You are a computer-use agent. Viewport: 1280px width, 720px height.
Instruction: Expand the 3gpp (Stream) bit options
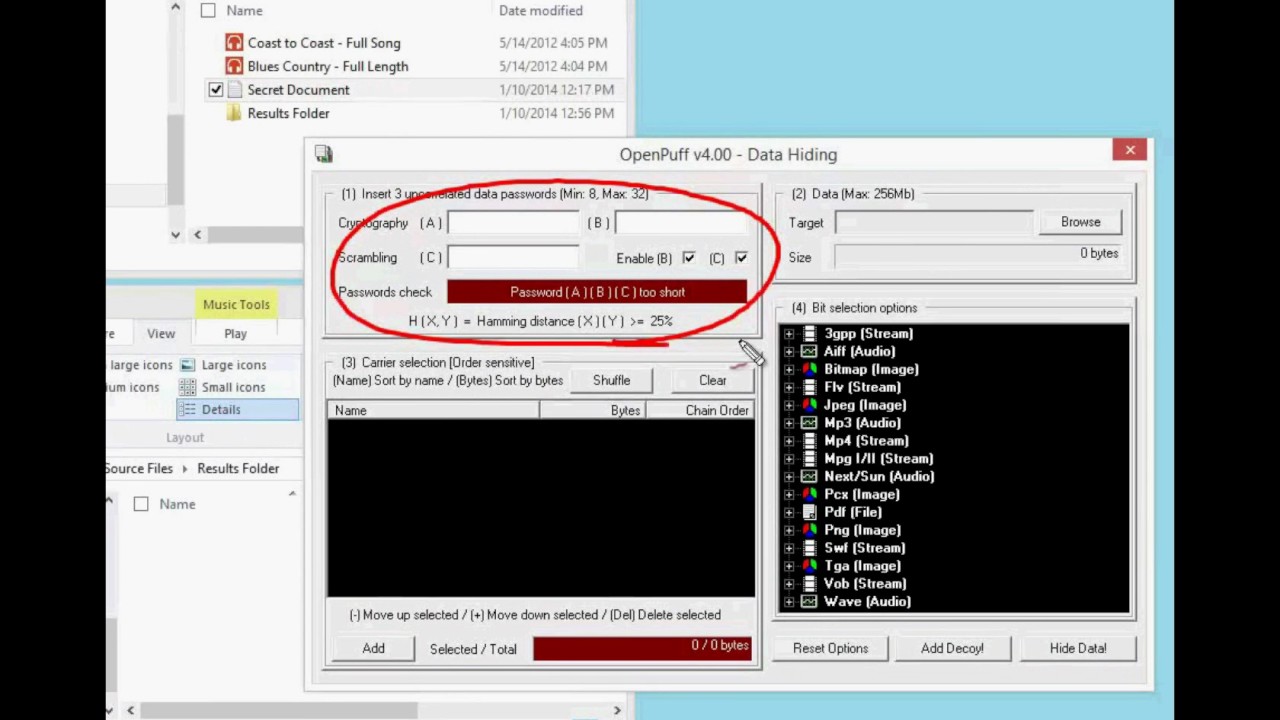789,334
